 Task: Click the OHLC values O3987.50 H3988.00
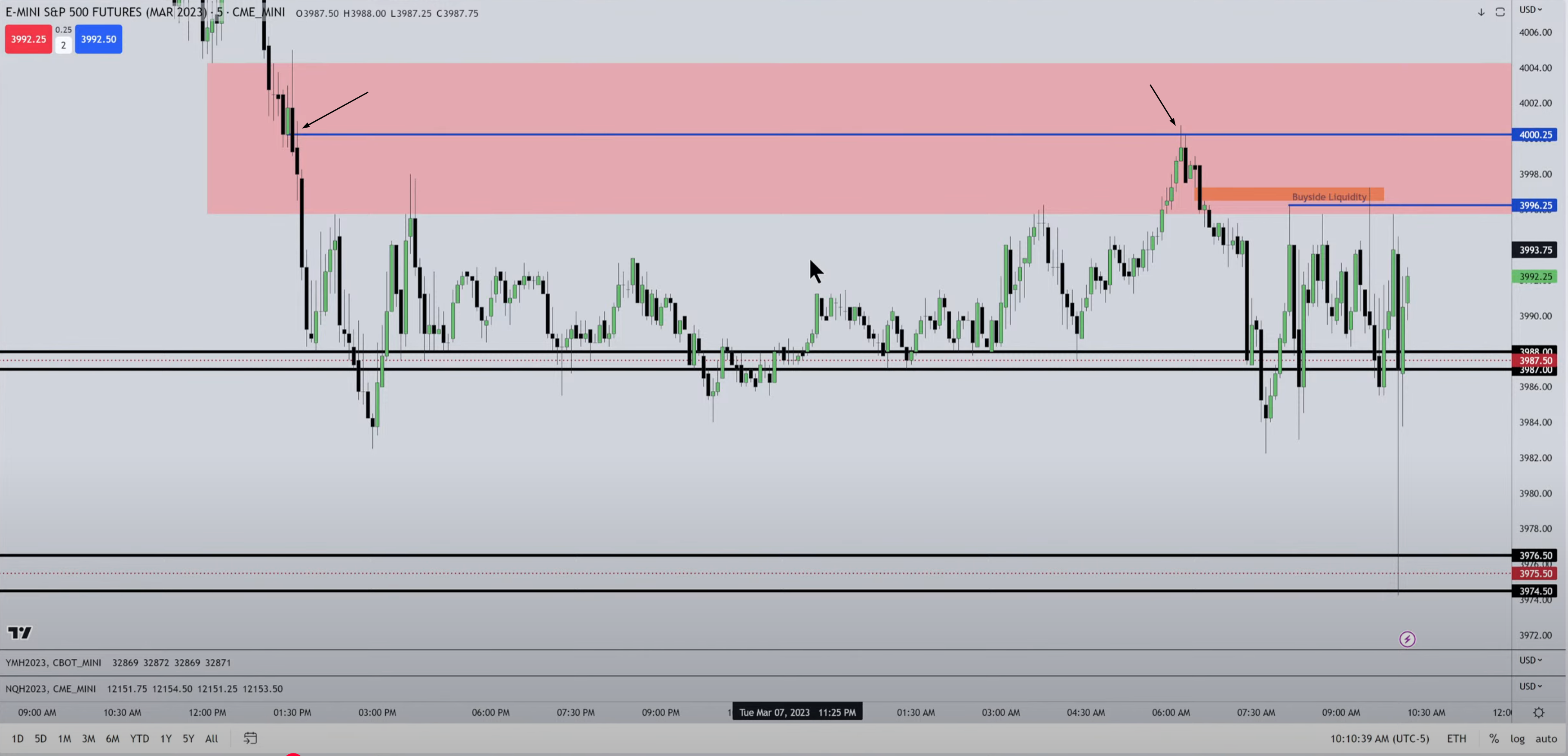pos(341,13)
